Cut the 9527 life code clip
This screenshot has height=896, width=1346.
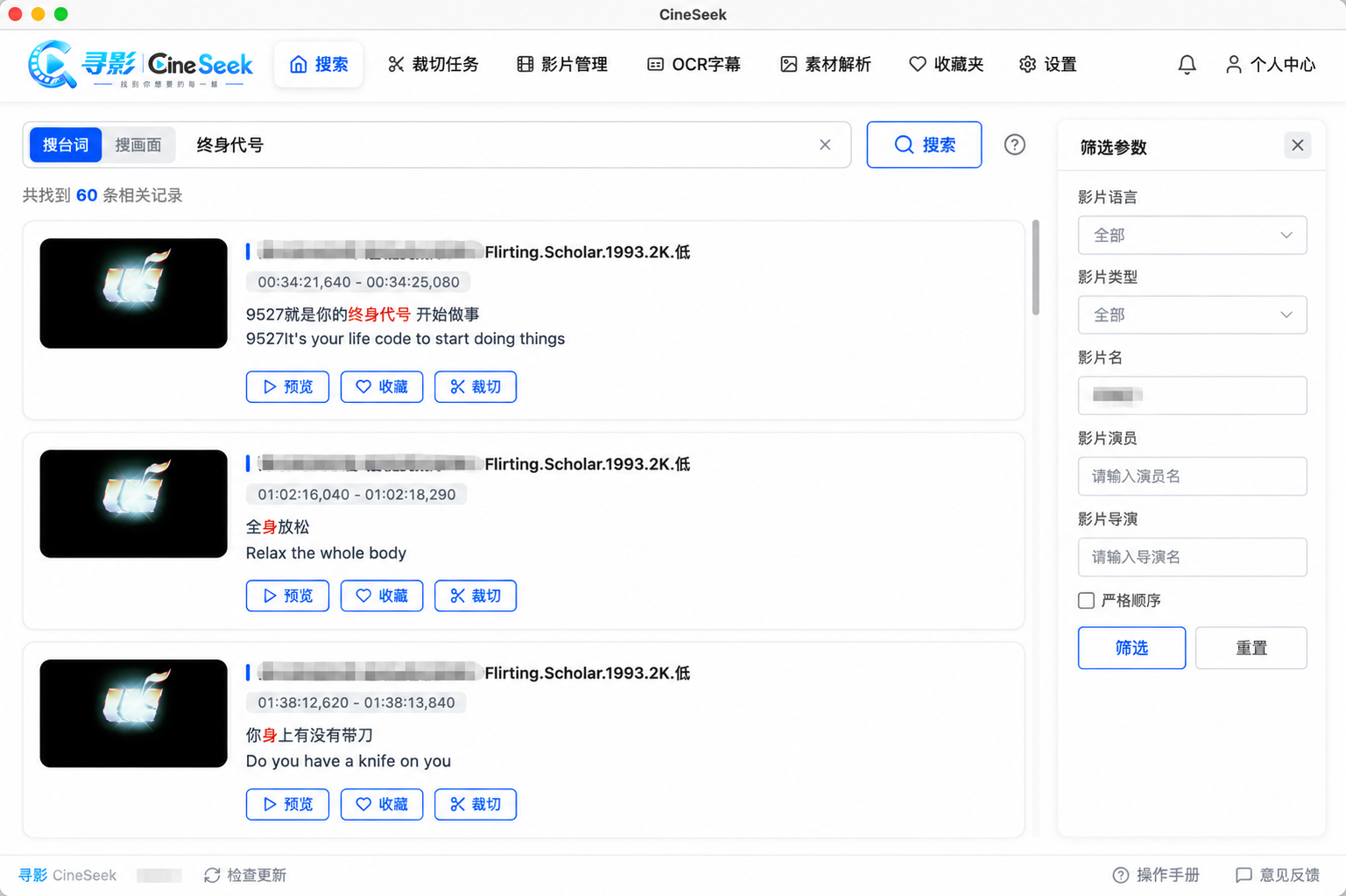click(x=476, y=386)
